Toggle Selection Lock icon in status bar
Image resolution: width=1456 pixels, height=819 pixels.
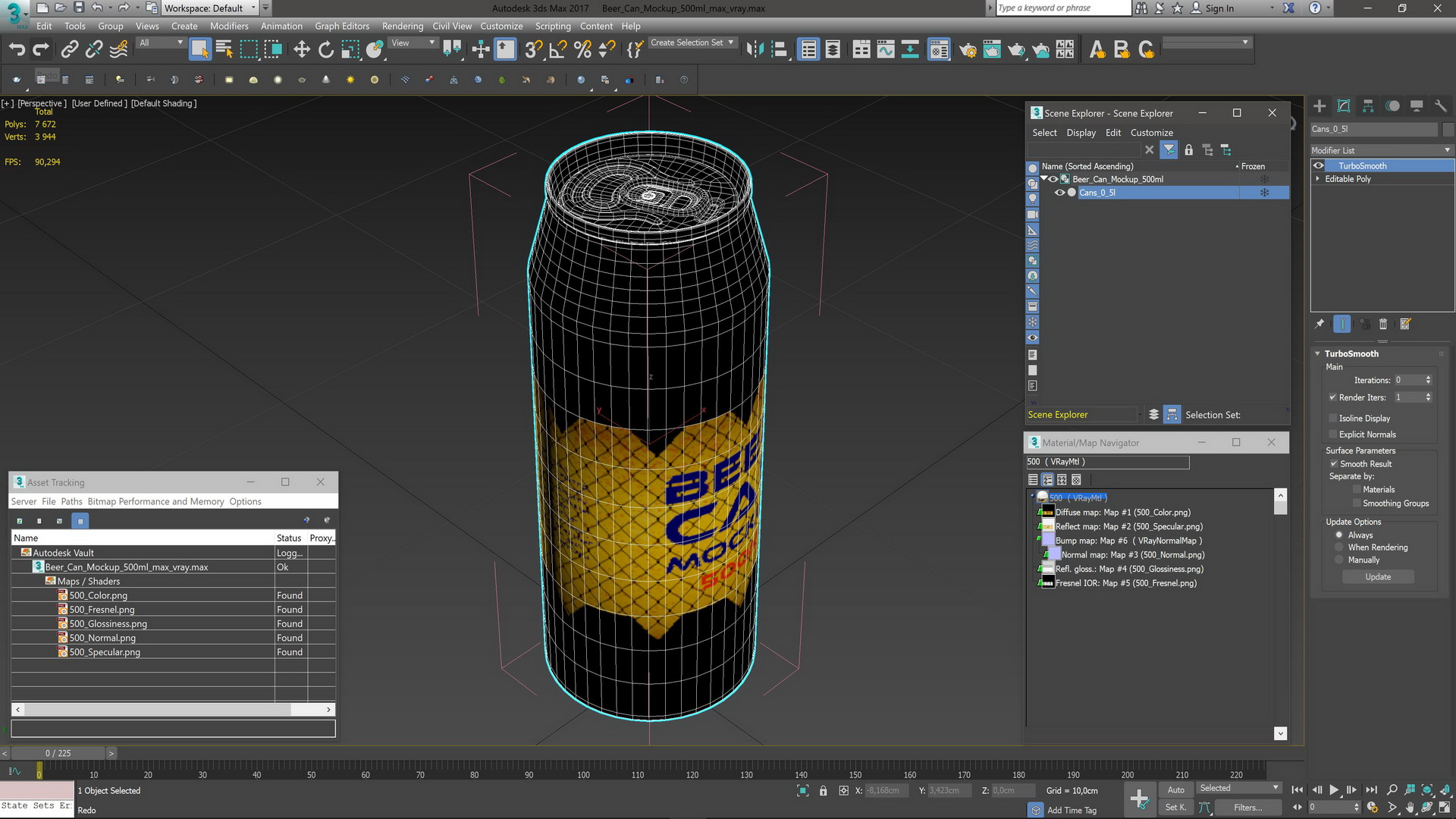click(x=823, y=791)
